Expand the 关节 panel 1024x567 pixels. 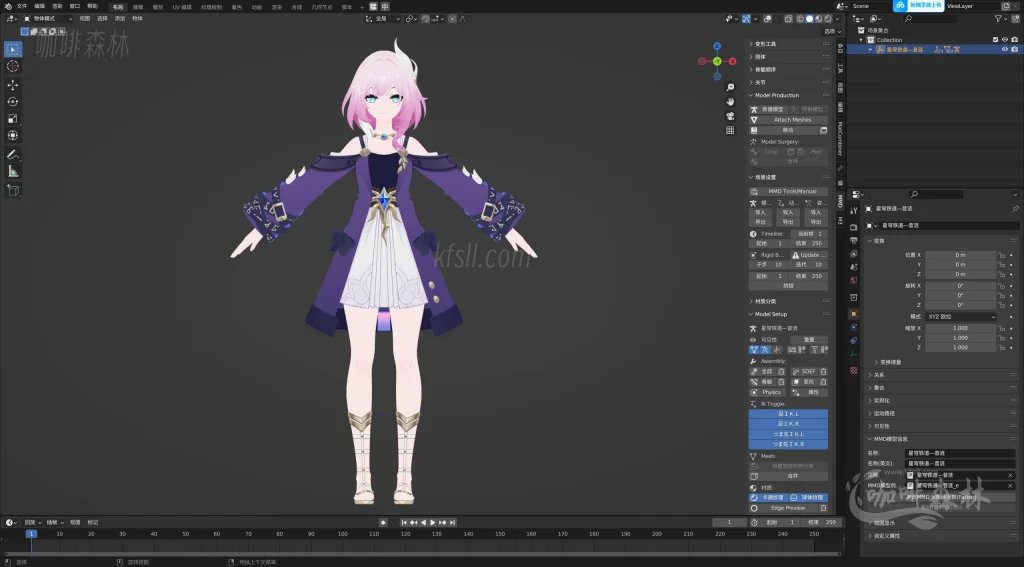click(x=760, y=83)
